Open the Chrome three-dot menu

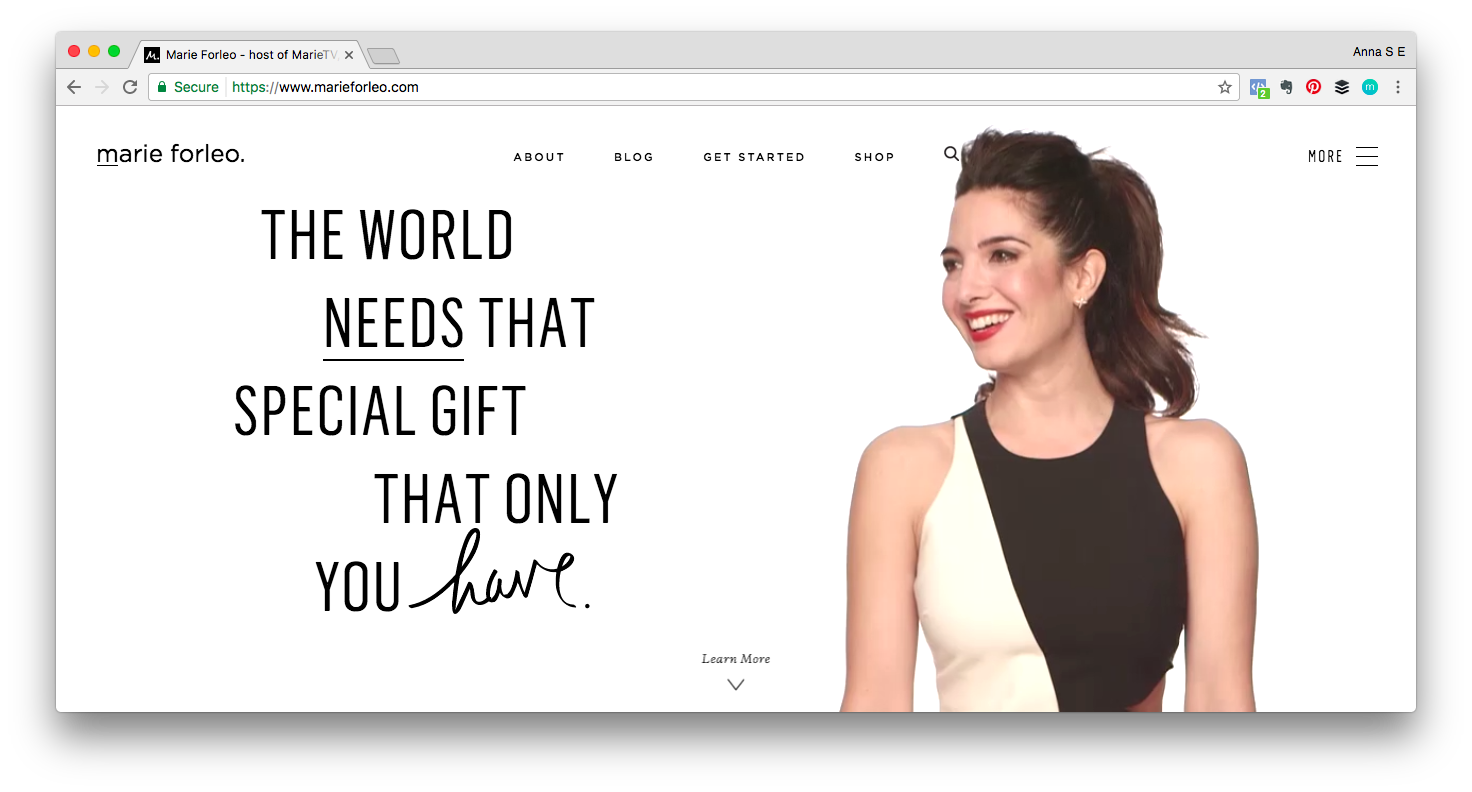1398,87
